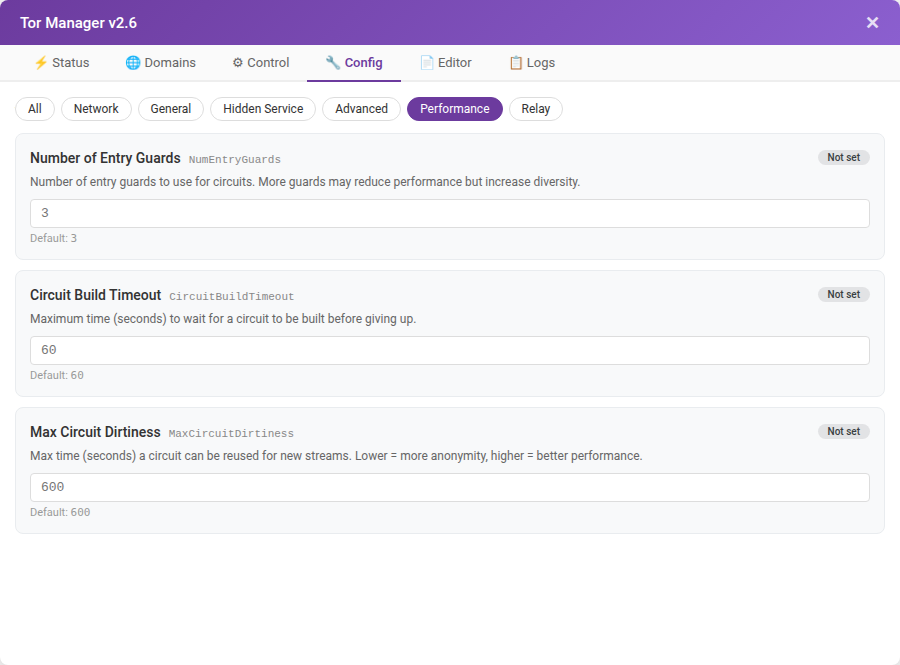This screenshot has width=900, height=665.
Task: Click the Circuit Build Timeout input
Action: coord(449,351)
